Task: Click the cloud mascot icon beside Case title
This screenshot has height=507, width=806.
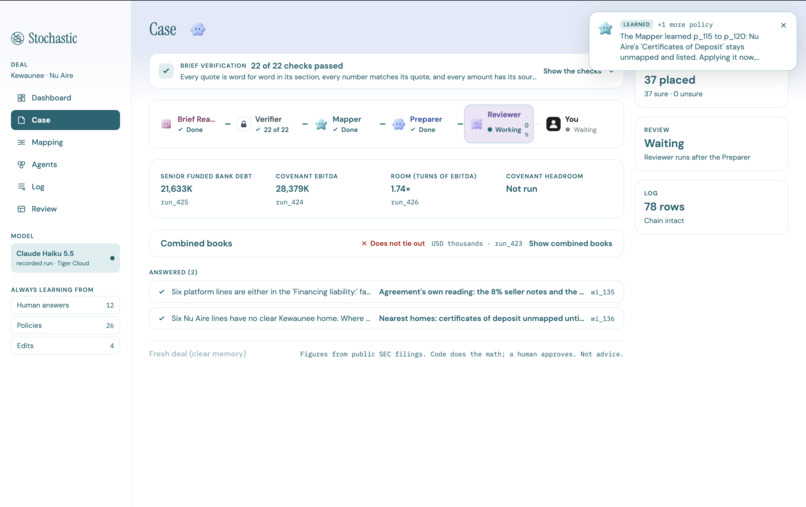Action: pyautogui.click(x=198, y=30)
